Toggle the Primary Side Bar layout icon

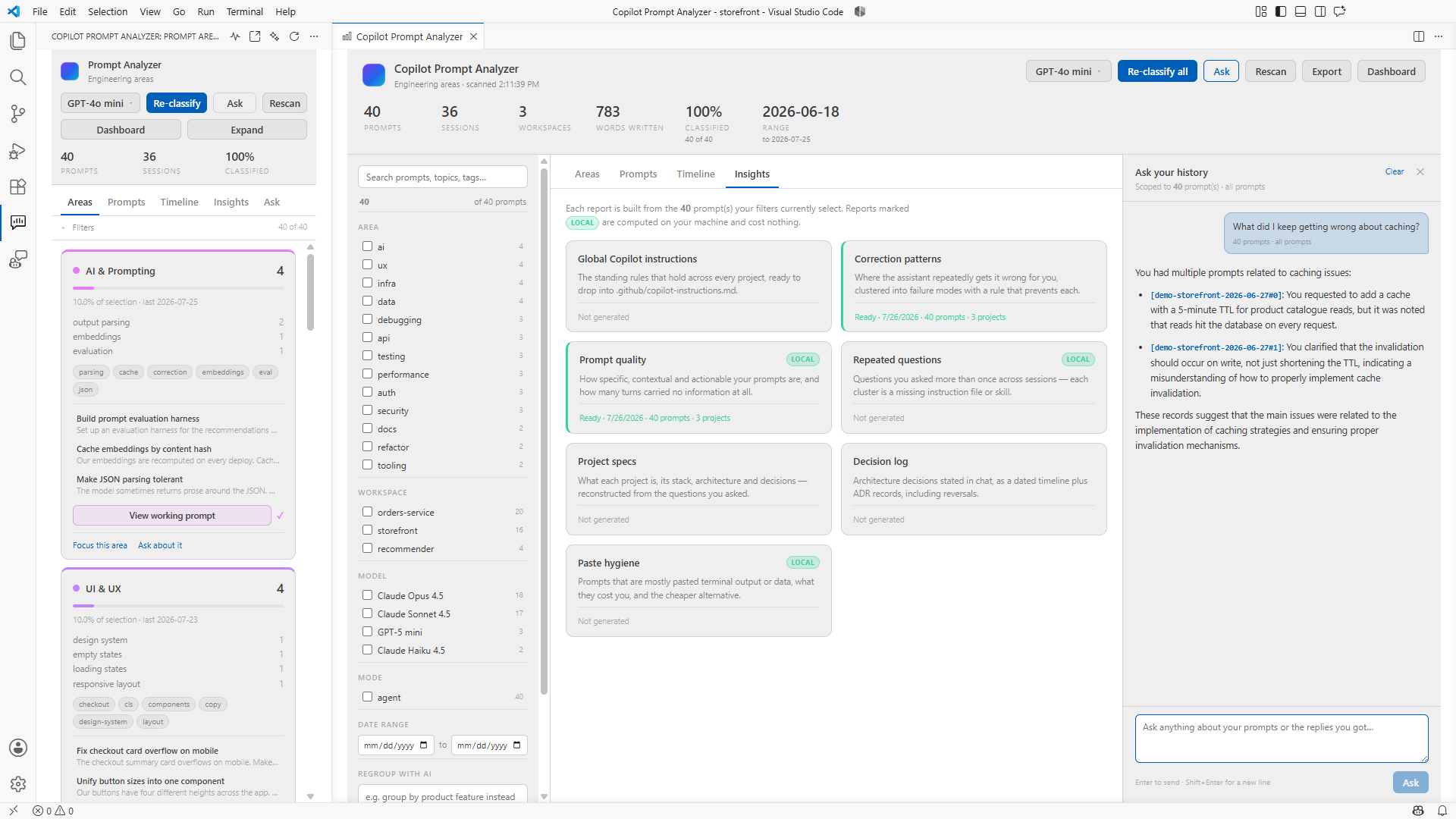coord(1281,11)
